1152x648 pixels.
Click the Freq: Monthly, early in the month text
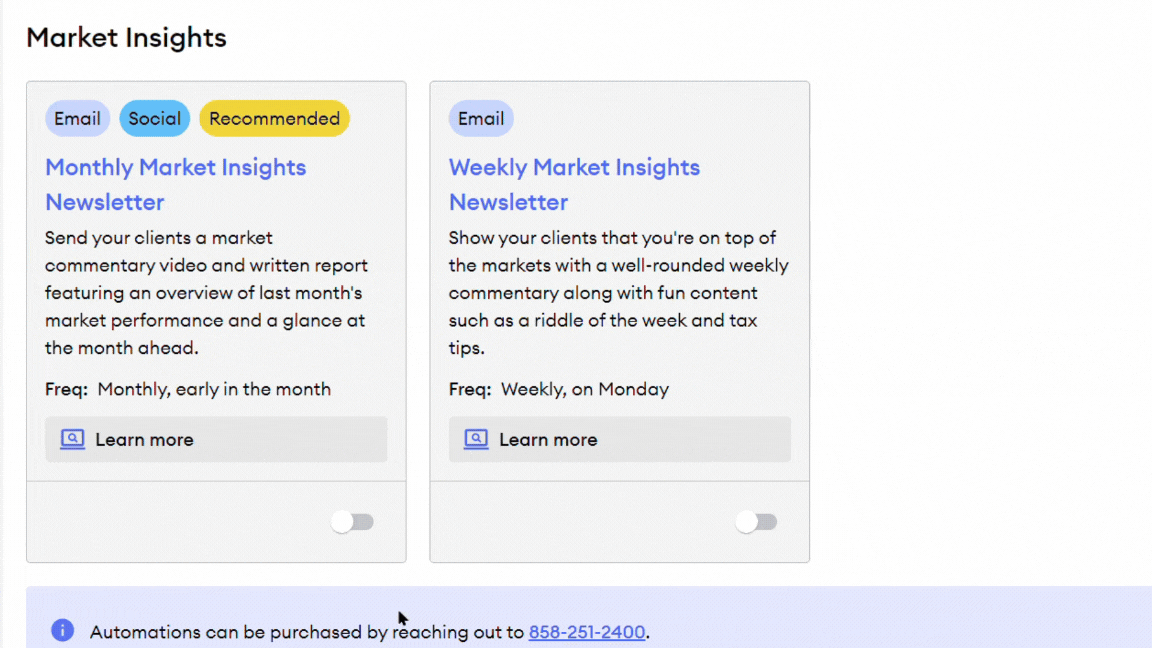pos(188,389)
